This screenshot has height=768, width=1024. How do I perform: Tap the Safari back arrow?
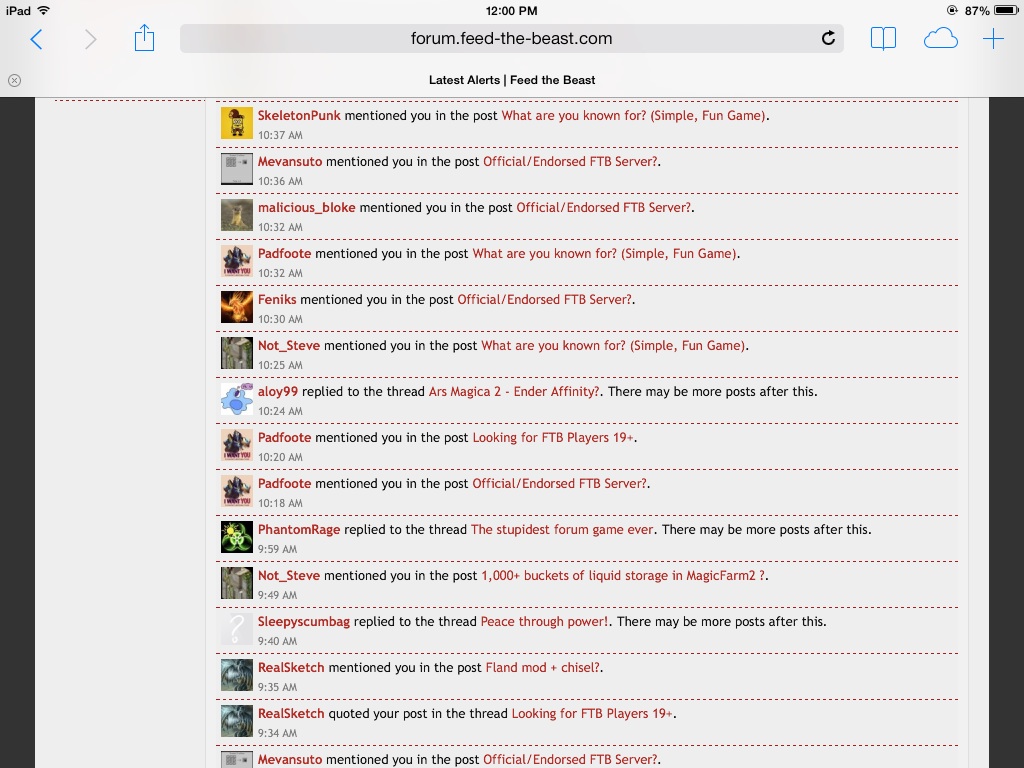pyautogui.click(x=37, y=39)
